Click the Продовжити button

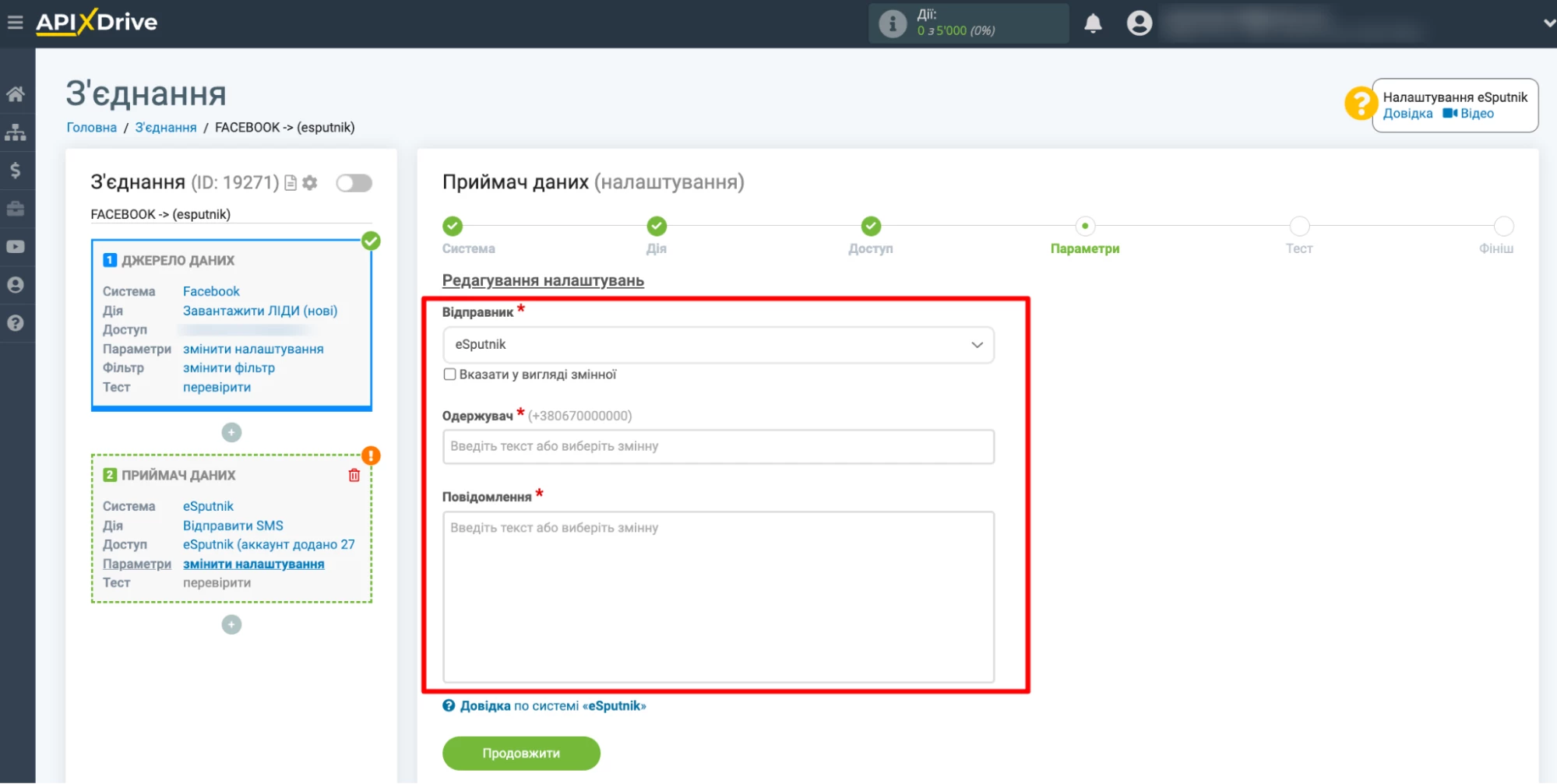(521, 754)
